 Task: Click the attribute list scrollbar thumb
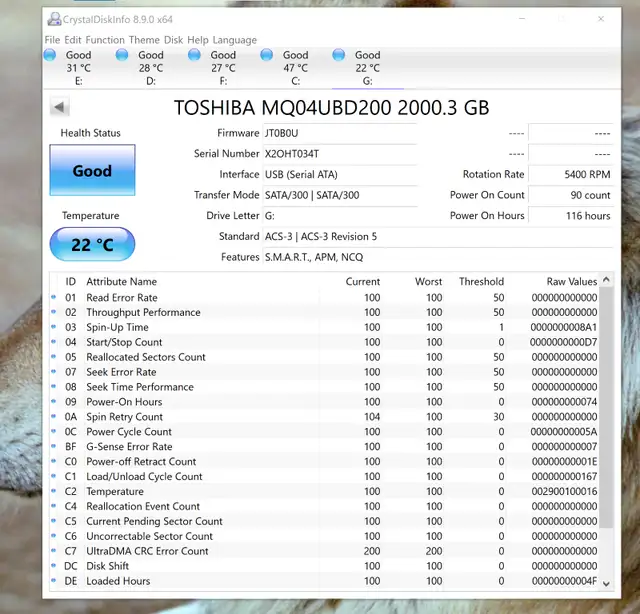[x=607, y=407]
